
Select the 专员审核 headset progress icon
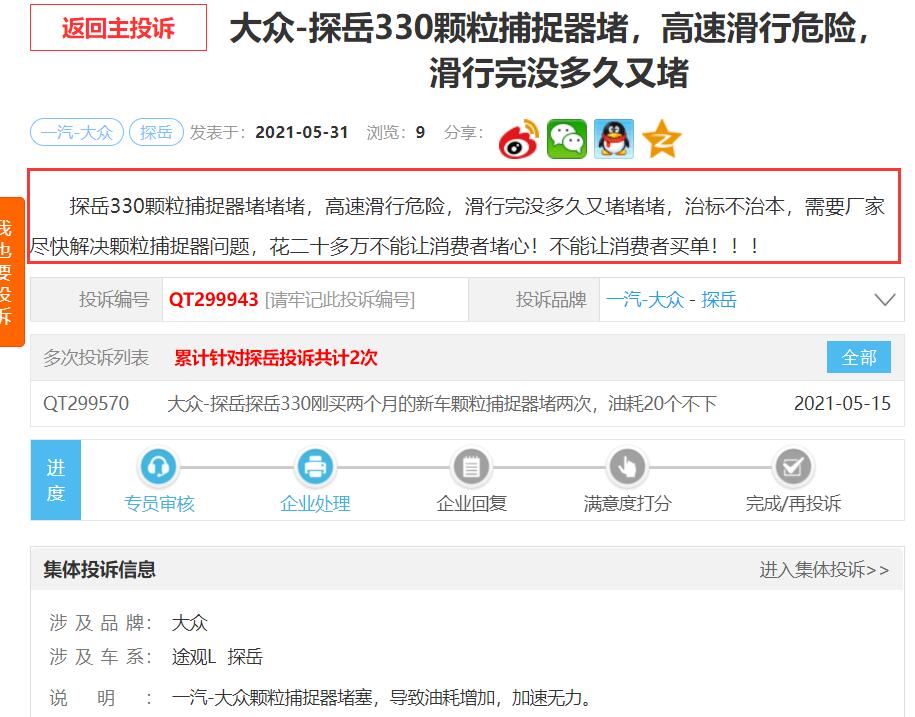158,467
